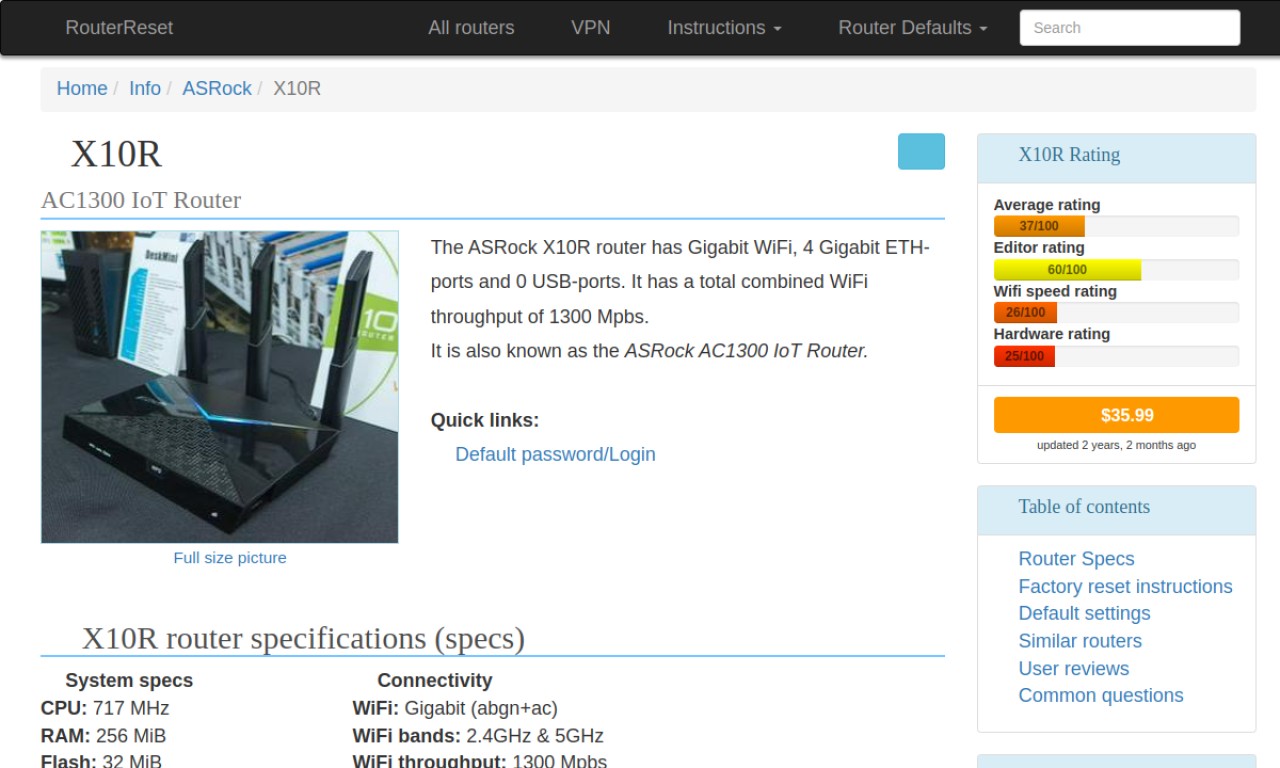Image resolution: width=1280 pixels, height=768 pixels.
Task: Click the 'Quick links:' label
Action: coord(485,420)
